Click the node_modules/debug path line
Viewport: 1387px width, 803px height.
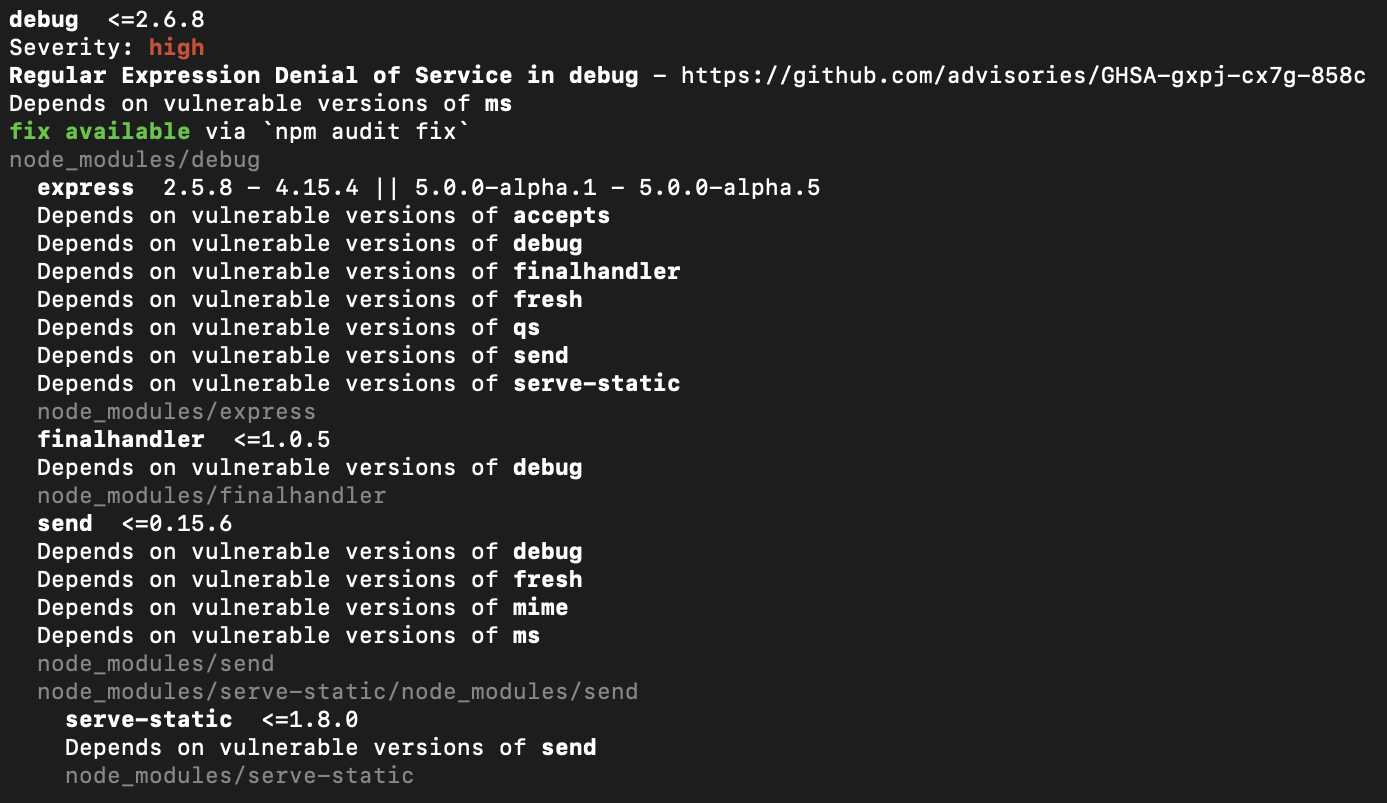[134, 160]
